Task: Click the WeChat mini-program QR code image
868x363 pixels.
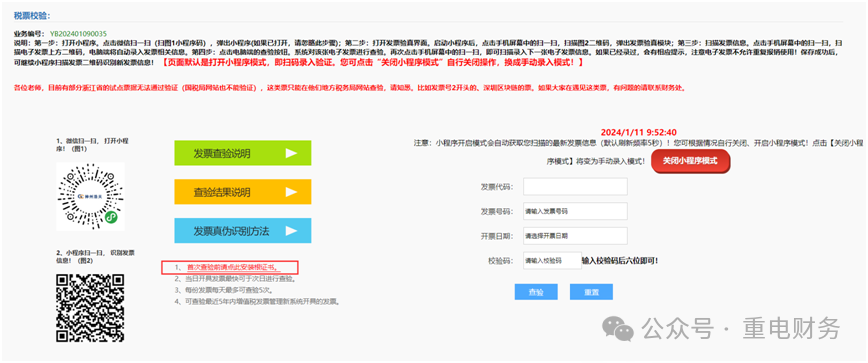Action: (x=90, y=196)
